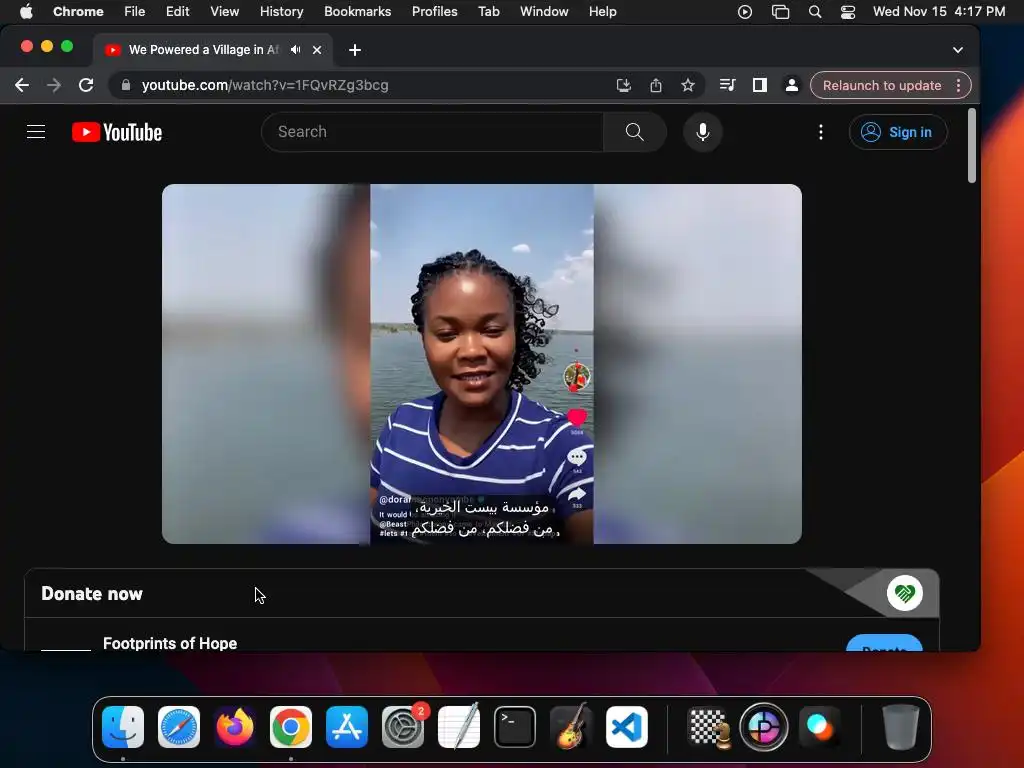Image resolution: width=1024 pixels, height=768 pixels.
Task: Open media controls icon in toolbar
Action: [727, 85]
